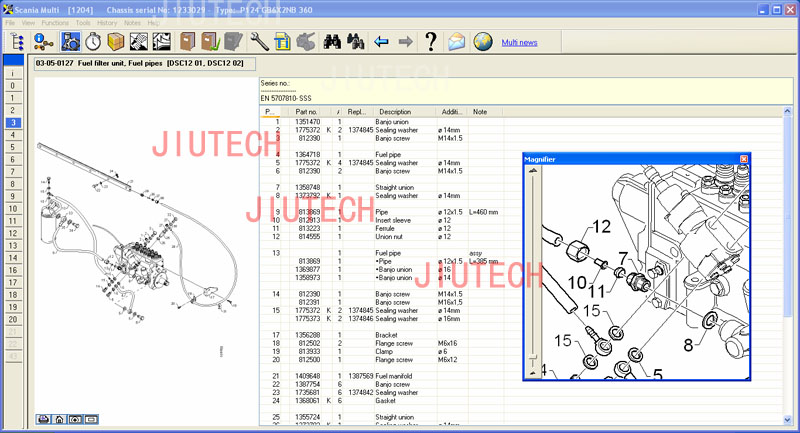This screenshot has width=800, height=433.
Task: Click the TI document icon
Action: click(x=282, y=42)
